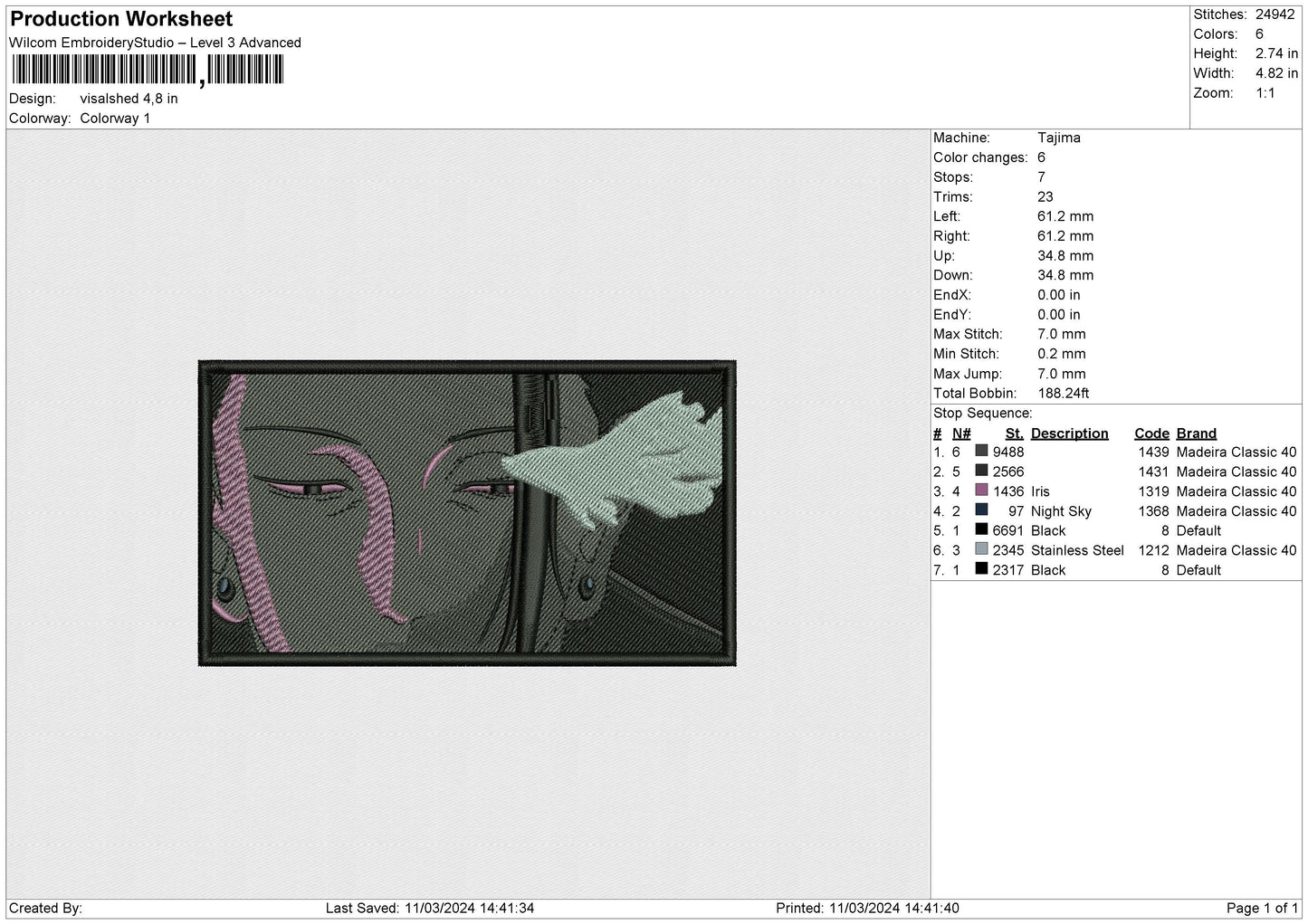The image size is (1308, 924).
Task: Click the Brand column header
Action: point(1196,433)
